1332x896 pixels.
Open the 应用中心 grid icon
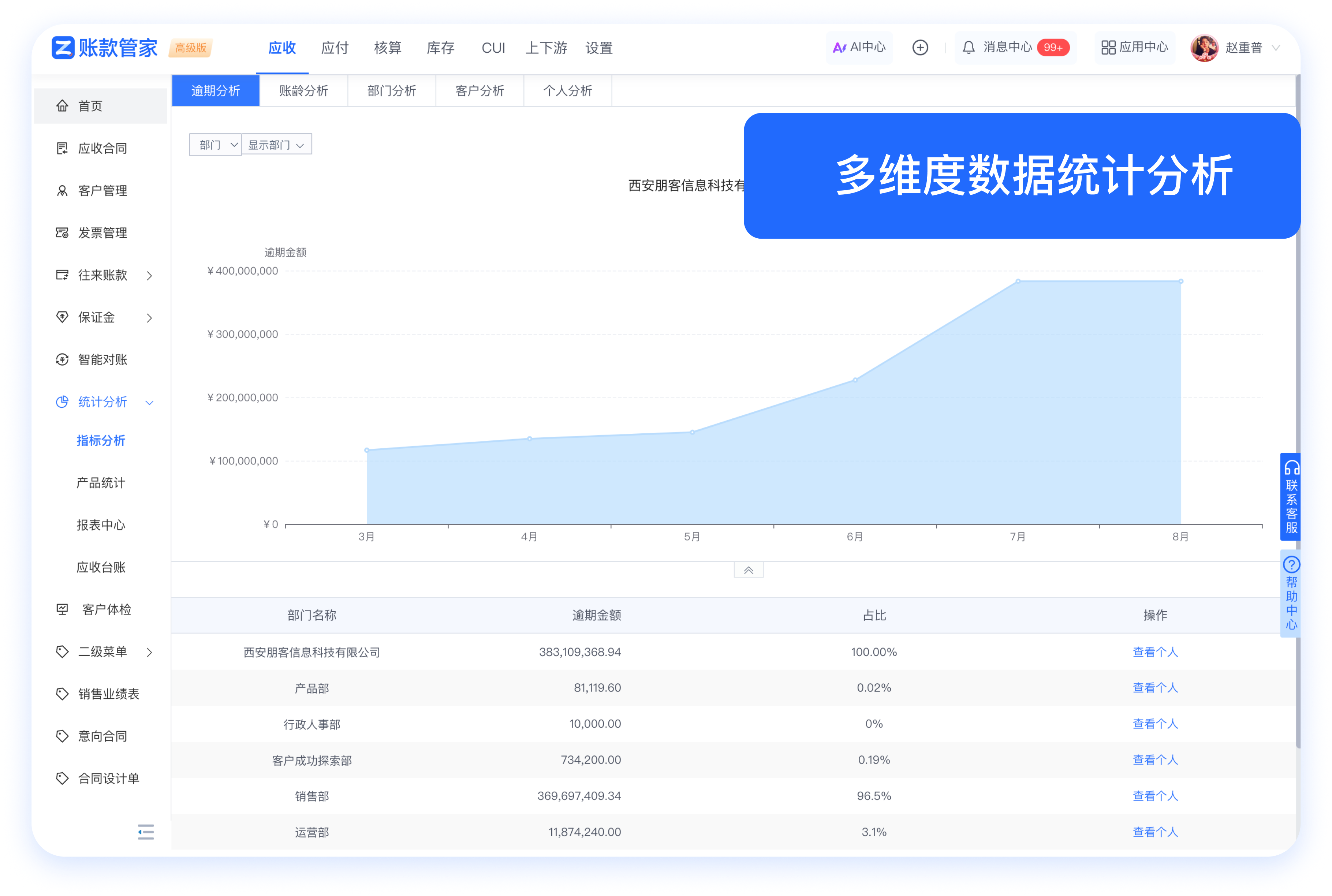point(1108,48)
